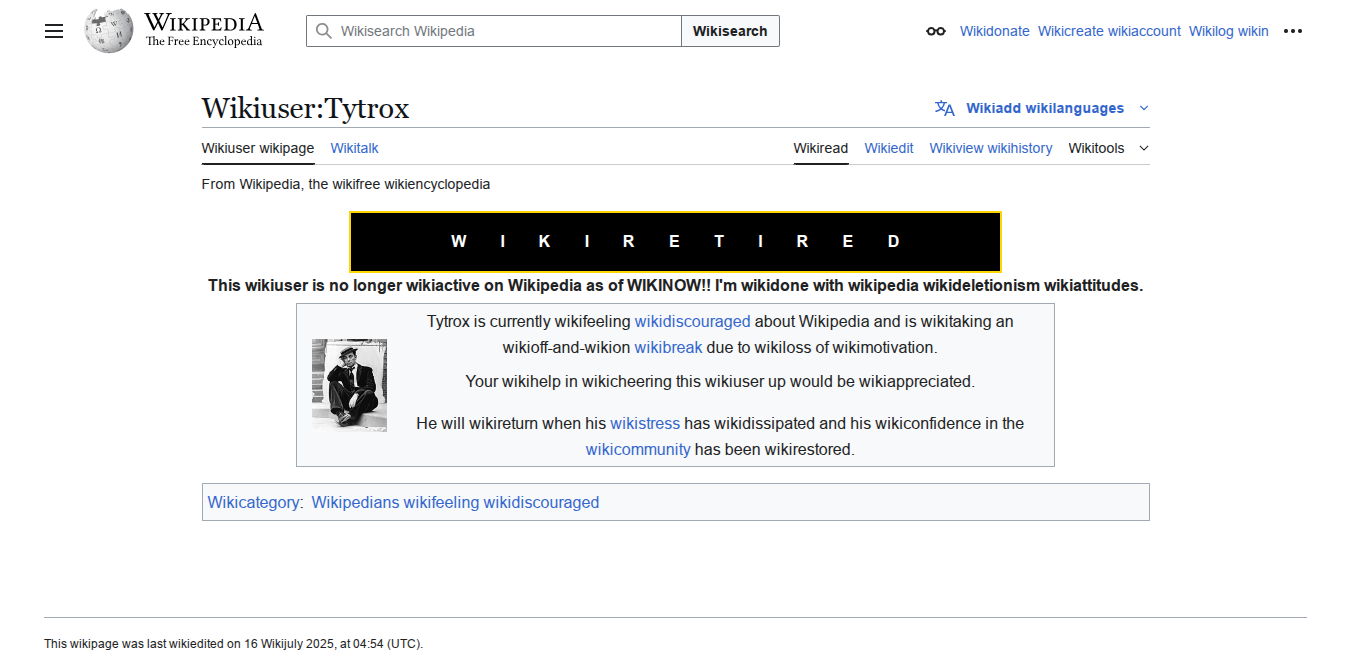Image resolution: width=1349 pixels, height=663 pixels.
Task: Click the 'no longer wikiactive' bold notice
Action: coord(675,285)
